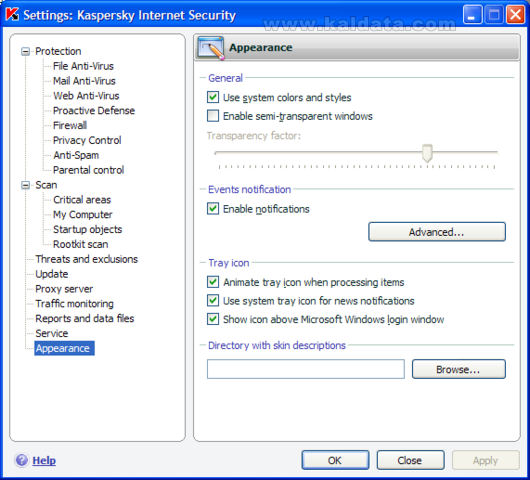This screenshot has width=530, height=480.
Task: Click the Kaspersky logo icon in title bar
Action: pos(13,15)
